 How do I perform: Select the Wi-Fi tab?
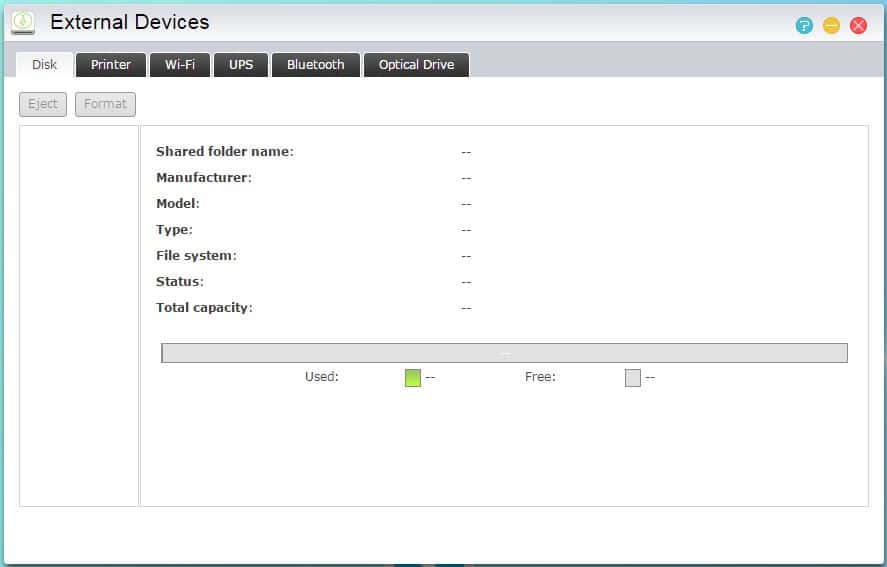click(x=180, y=65)
